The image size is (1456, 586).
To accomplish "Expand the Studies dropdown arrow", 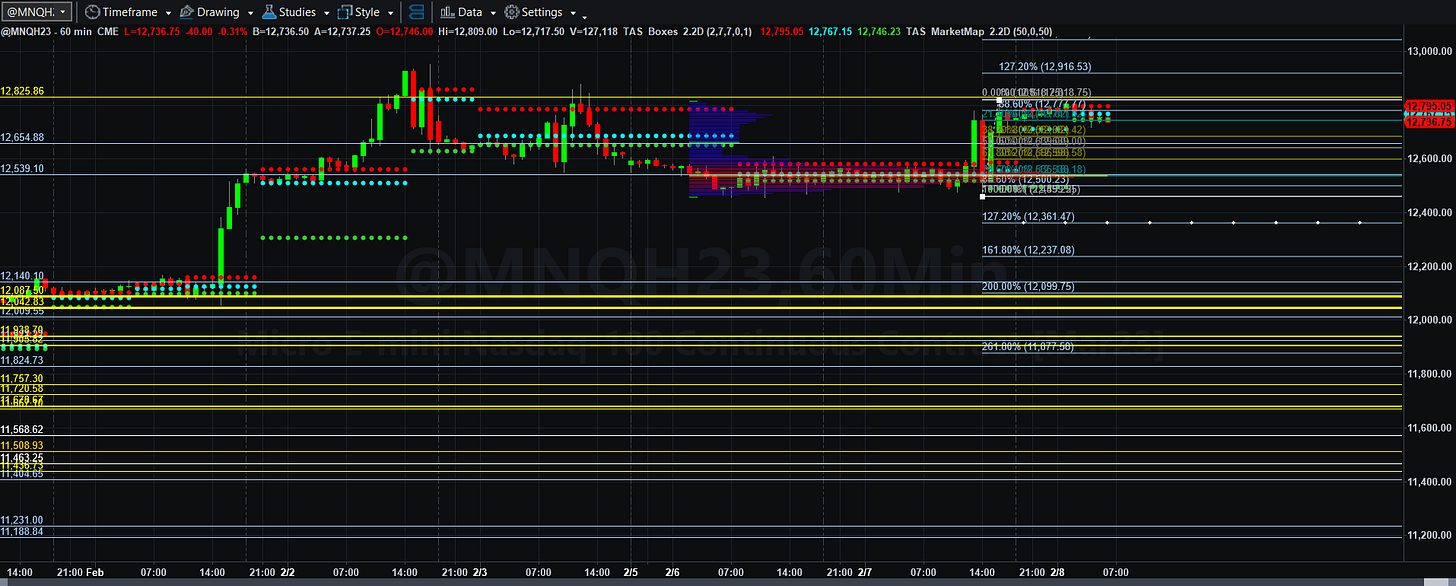I will click(x=326, y=13).
